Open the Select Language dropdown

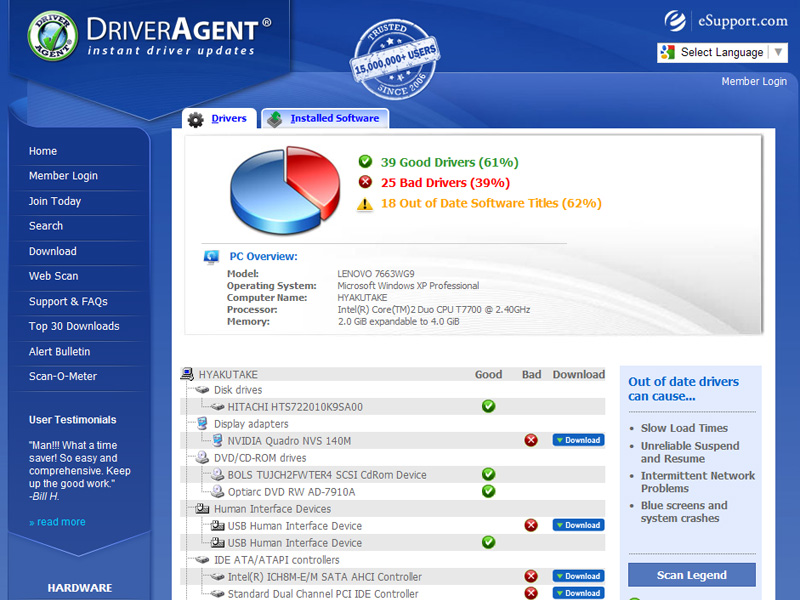722,52
